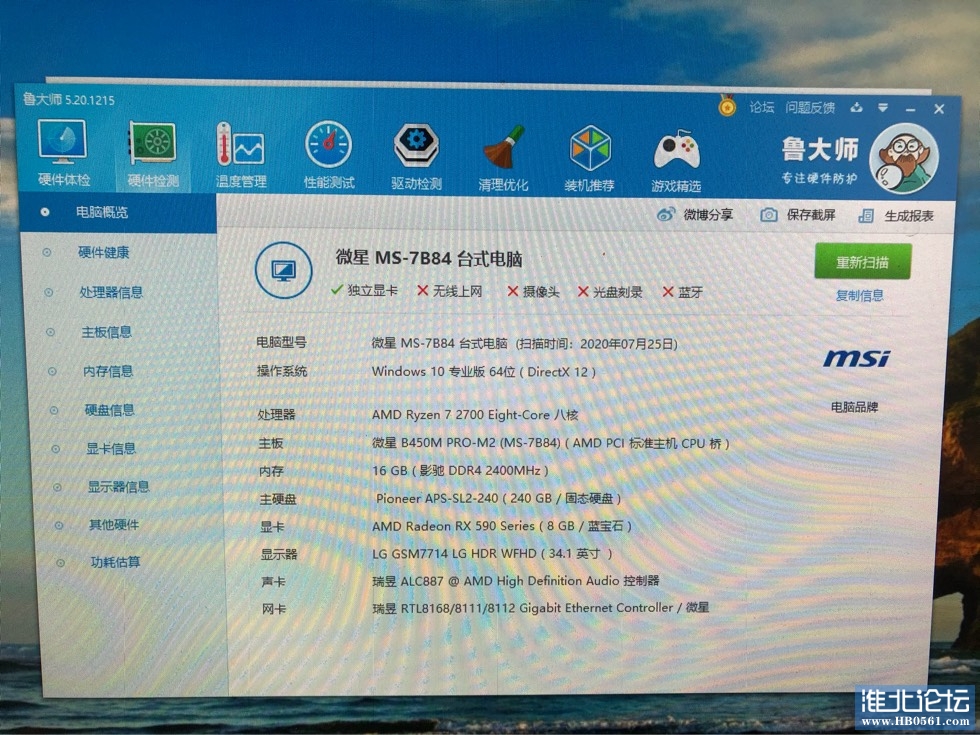The height and width of the screenshot is (735, 980).
Task: Click the 复制信息 link
Action: coord(859,295)
